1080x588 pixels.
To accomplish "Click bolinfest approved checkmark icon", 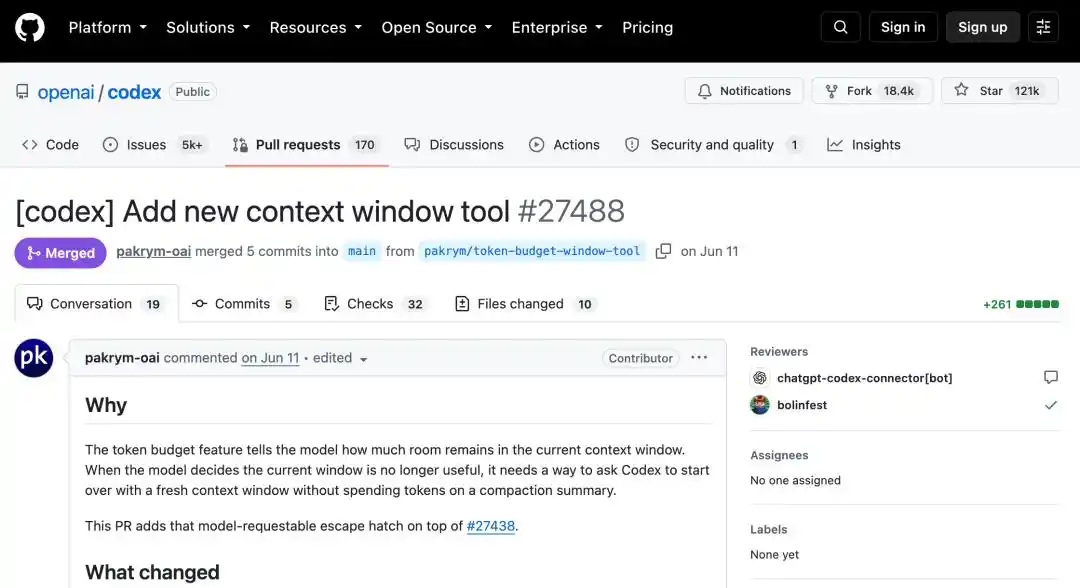I will (x=1050, y=405).
